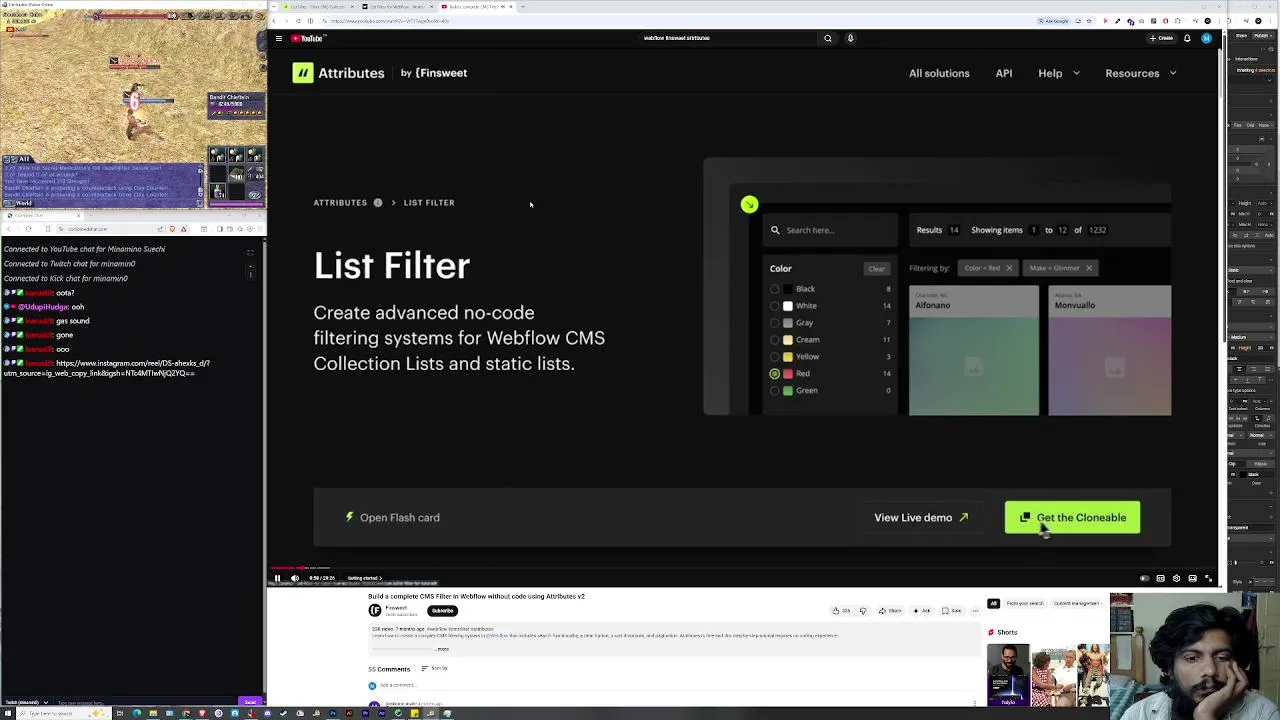1280x720 pixels.
Task: Open All solutions menu item
Action: (x=939, y=73)
